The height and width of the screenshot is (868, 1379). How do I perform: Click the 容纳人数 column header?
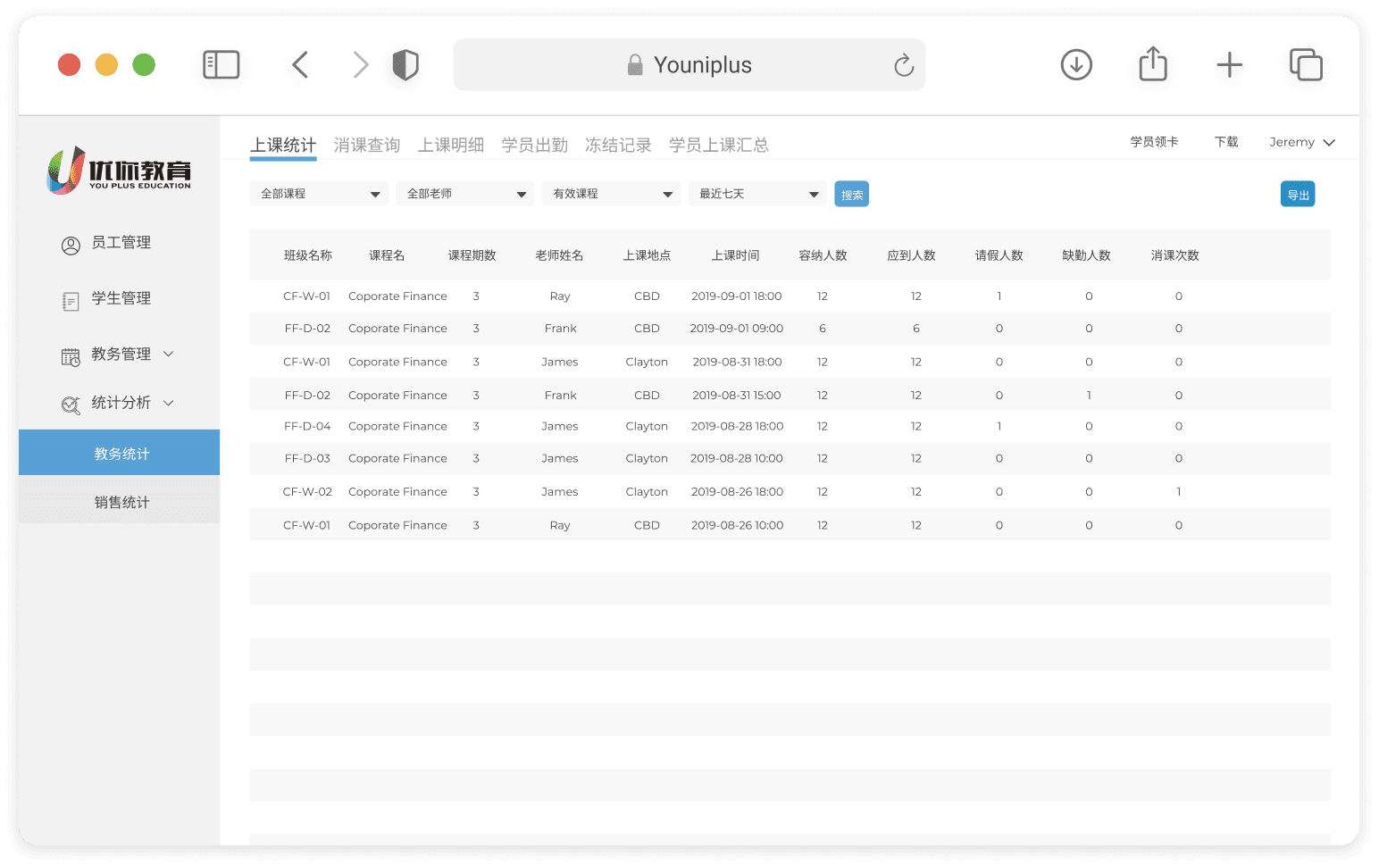click(x=823, y=255)
